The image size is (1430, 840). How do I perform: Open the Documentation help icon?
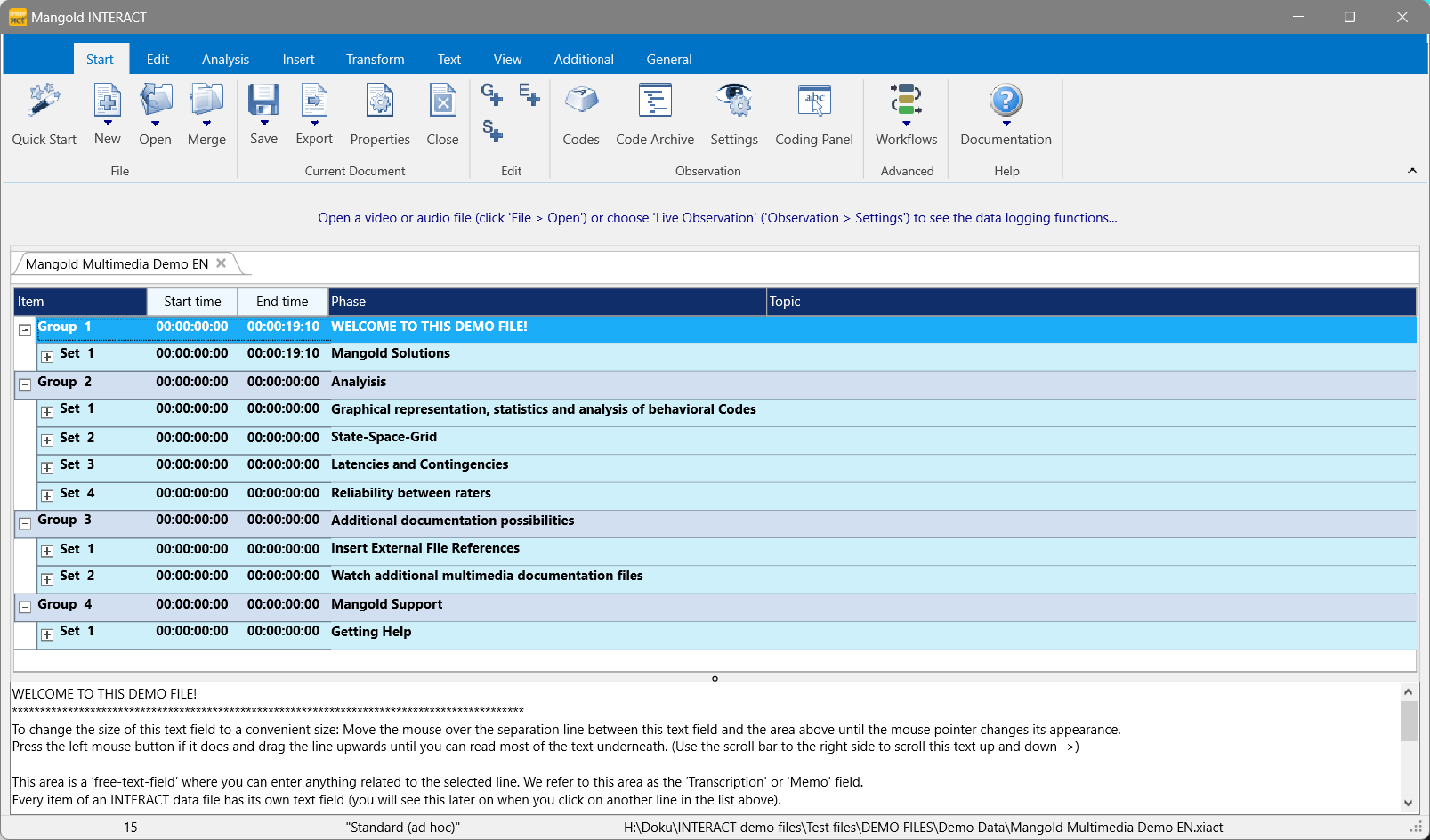coord(1006,101)
